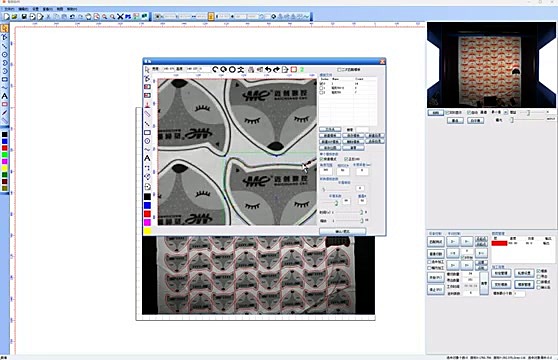Click the scissors Cut icon in main toolbar
558x360 pixels.
[49, 16]
